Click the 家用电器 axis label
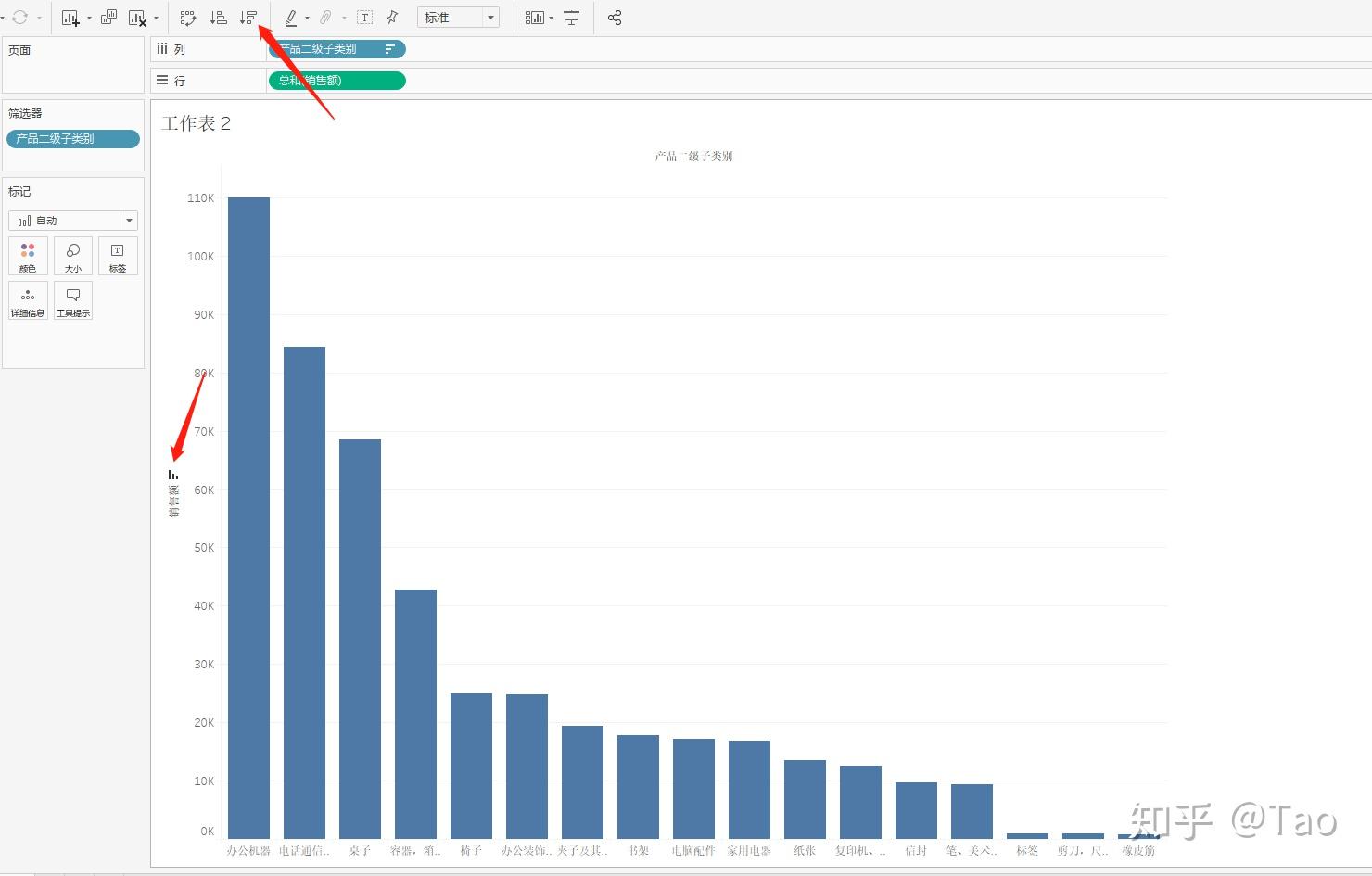This screenshot has height=876, width=1372. coord(749,850)
